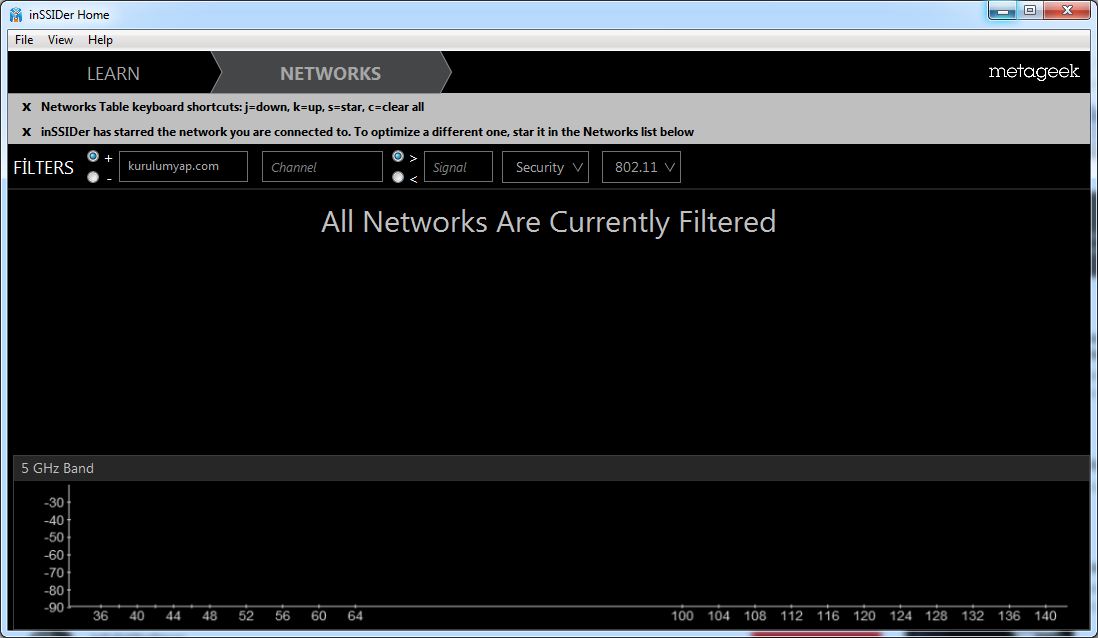Open the Help menu
1098x638 pixels.
click(x=100, y=40)
